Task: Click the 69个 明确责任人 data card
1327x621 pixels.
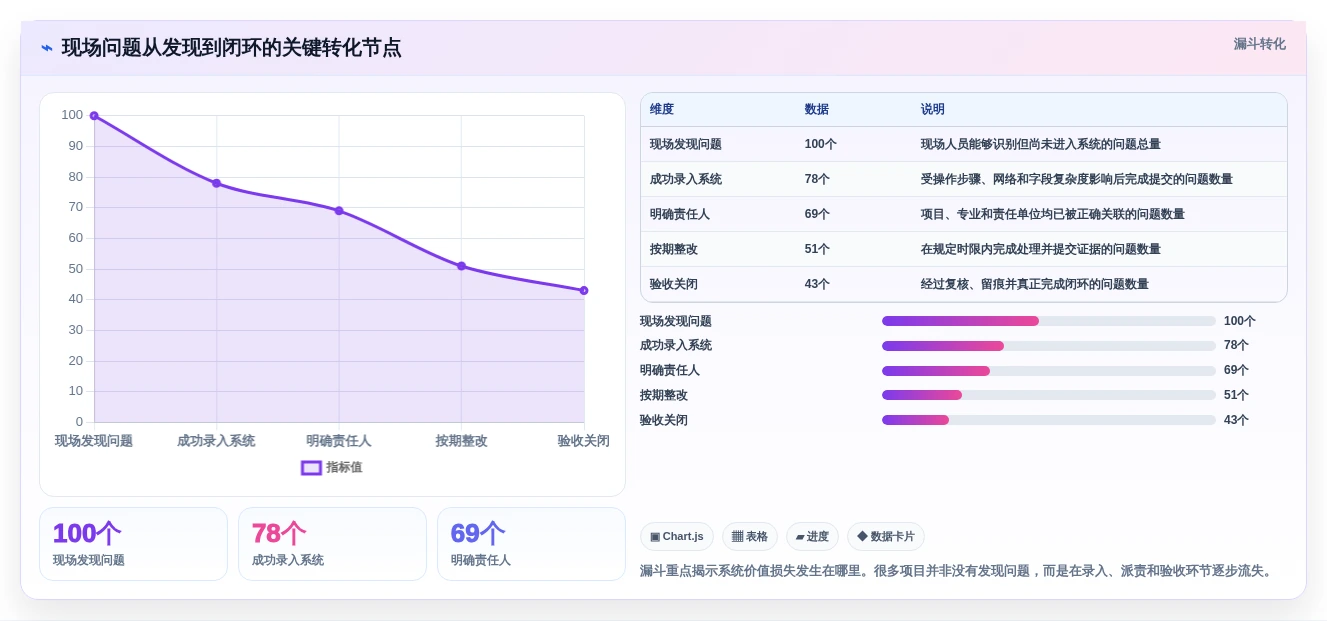Action: (531, 544)
